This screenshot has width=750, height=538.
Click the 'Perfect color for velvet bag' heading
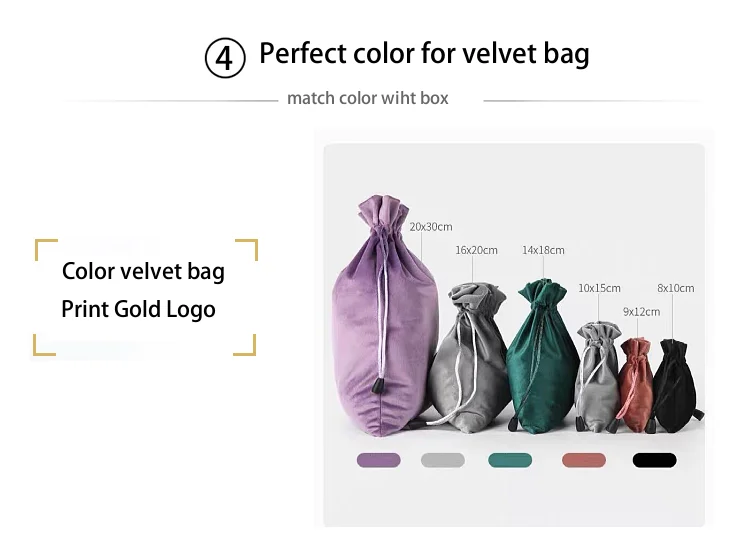pos(424,54)
